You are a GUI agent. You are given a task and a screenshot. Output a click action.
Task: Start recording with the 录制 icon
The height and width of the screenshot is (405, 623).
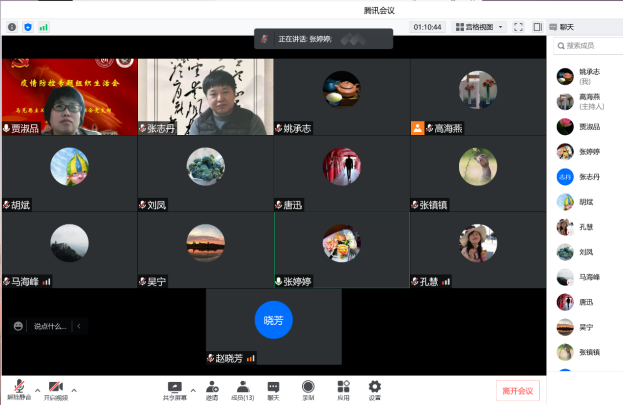click(x=308, y=388)
